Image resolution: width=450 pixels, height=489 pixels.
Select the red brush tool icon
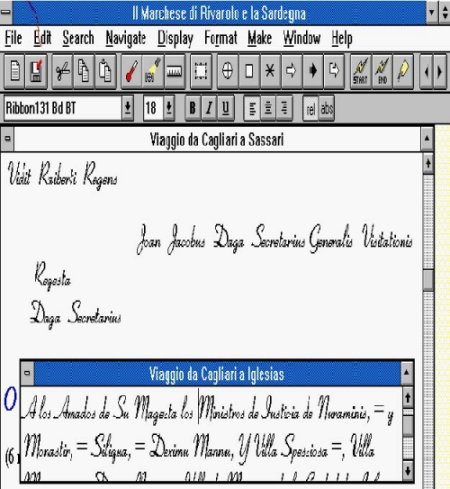(131, 71)
